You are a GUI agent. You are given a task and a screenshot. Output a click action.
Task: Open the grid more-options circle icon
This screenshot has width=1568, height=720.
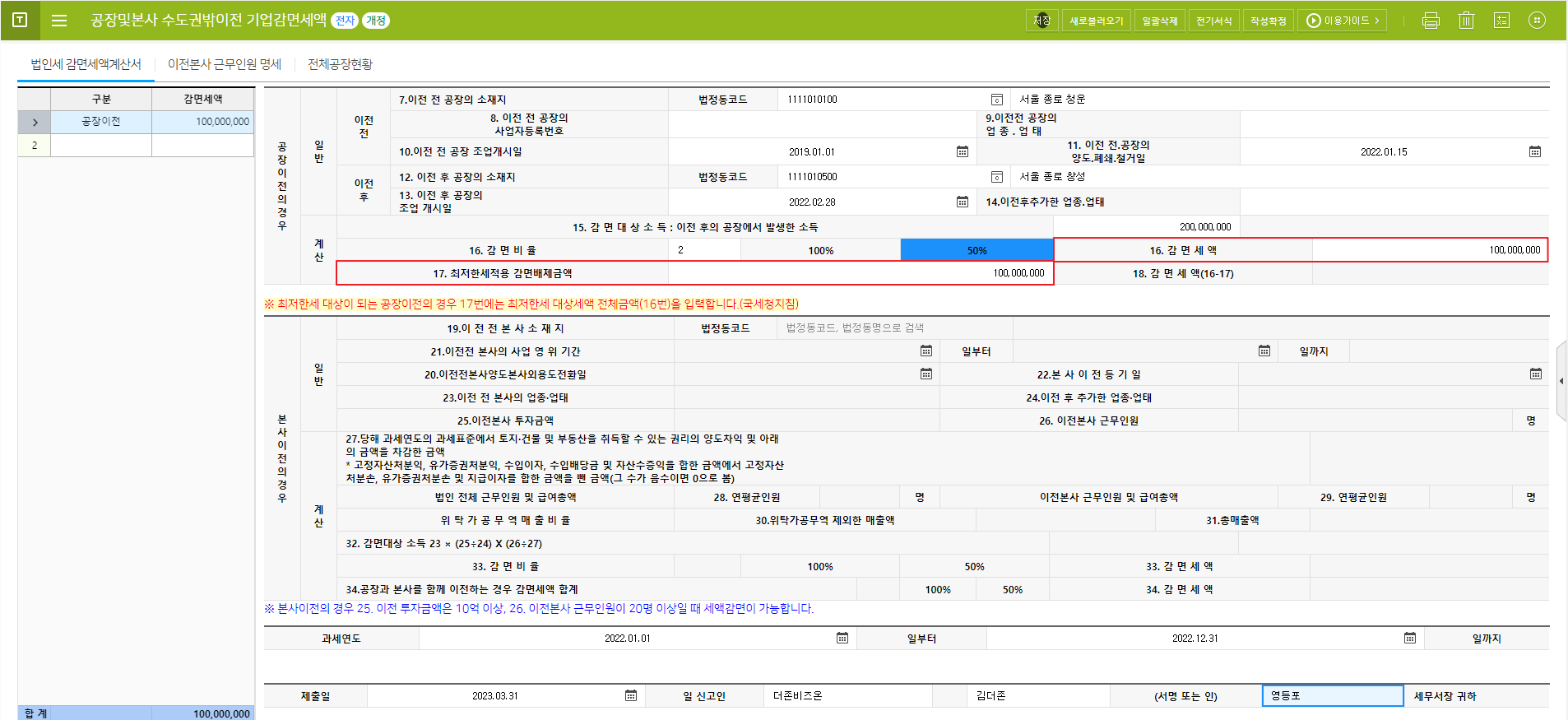click(x=1537, y=20)
